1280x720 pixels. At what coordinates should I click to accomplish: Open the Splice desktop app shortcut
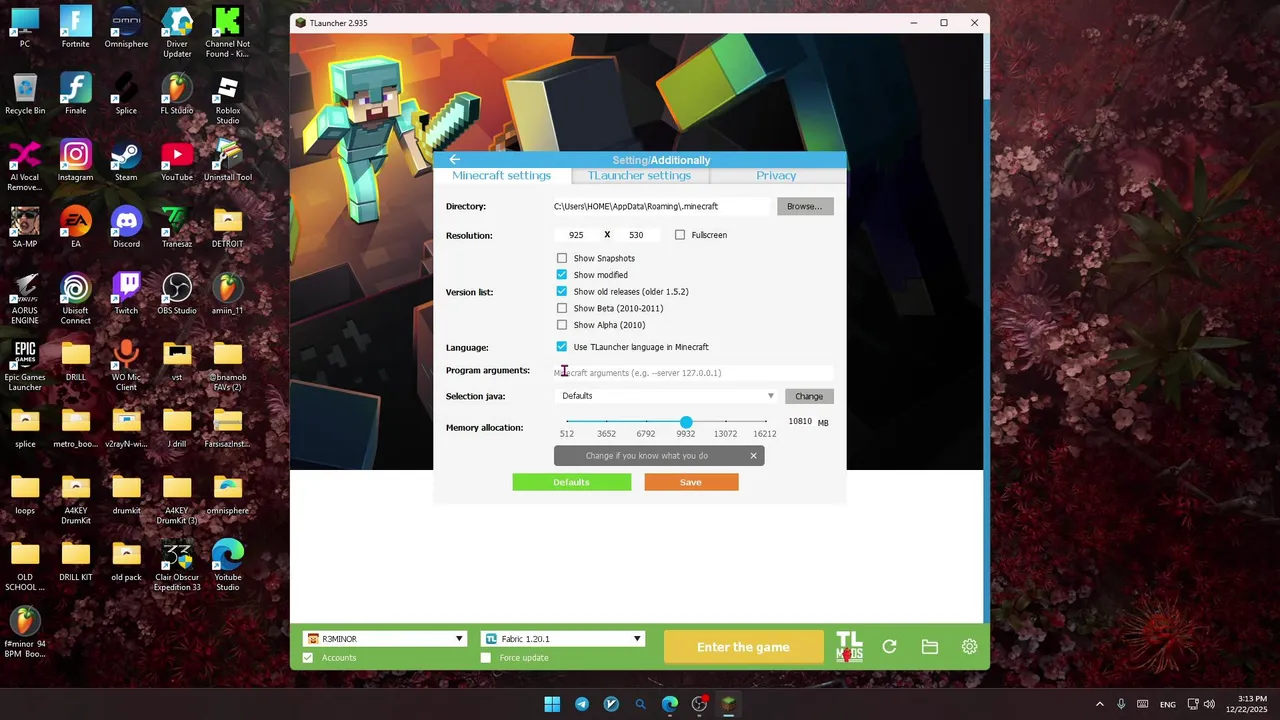pos(126,95)
